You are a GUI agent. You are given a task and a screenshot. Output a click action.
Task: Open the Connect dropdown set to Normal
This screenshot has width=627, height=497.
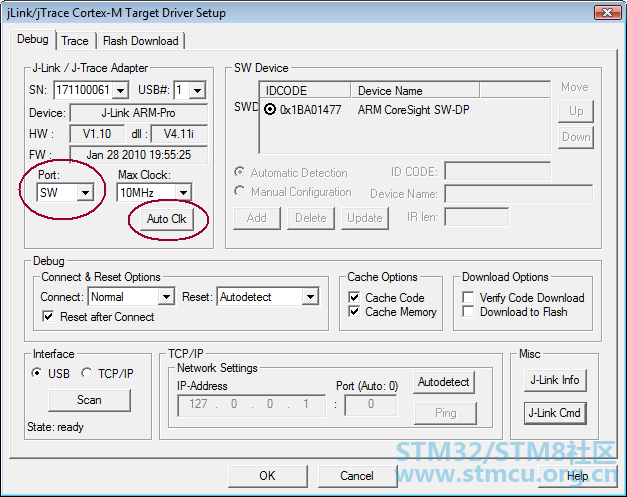[x=166, y=297]
